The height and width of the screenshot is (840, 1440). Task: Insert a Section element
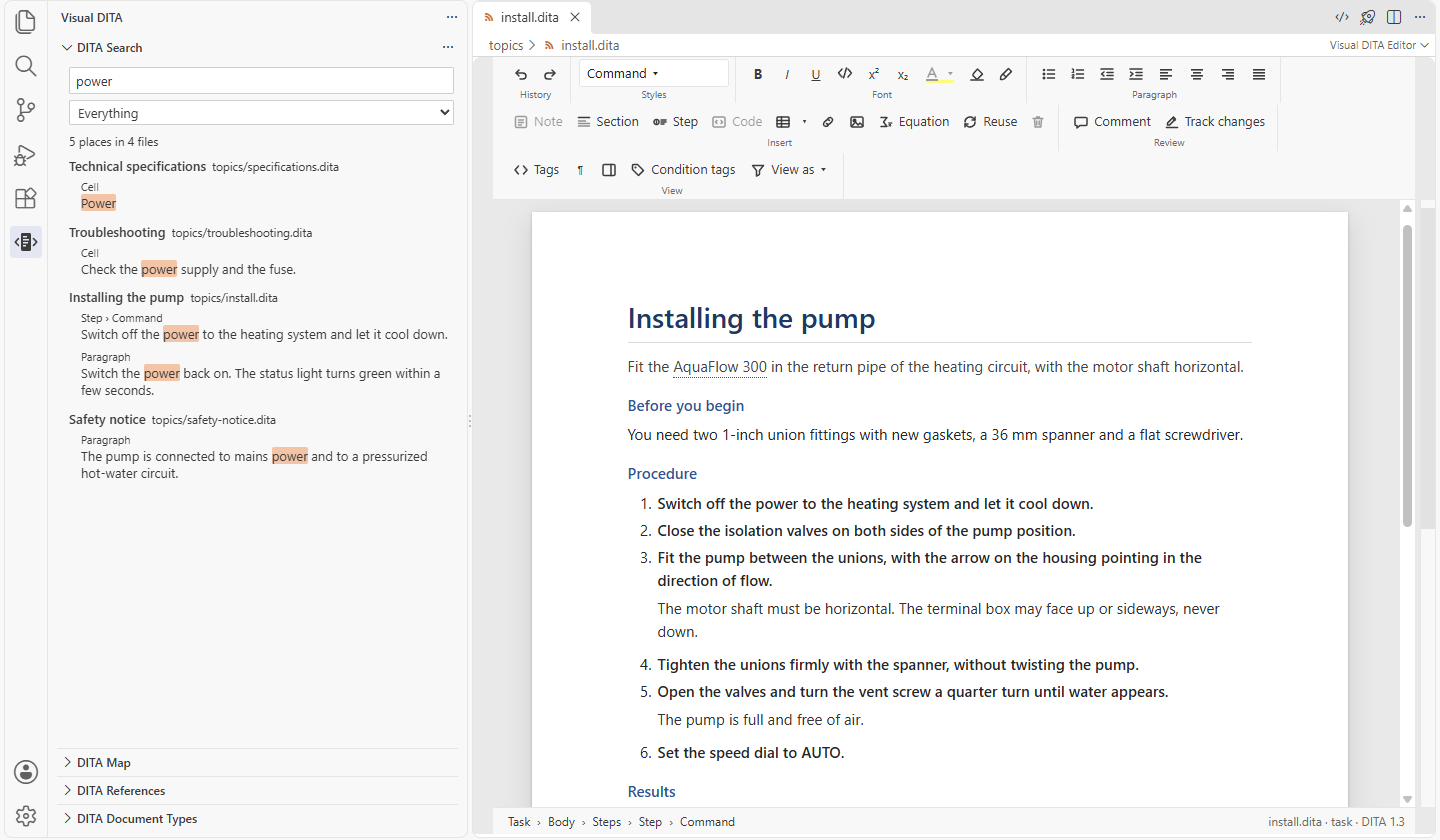[x=608, y=122]
